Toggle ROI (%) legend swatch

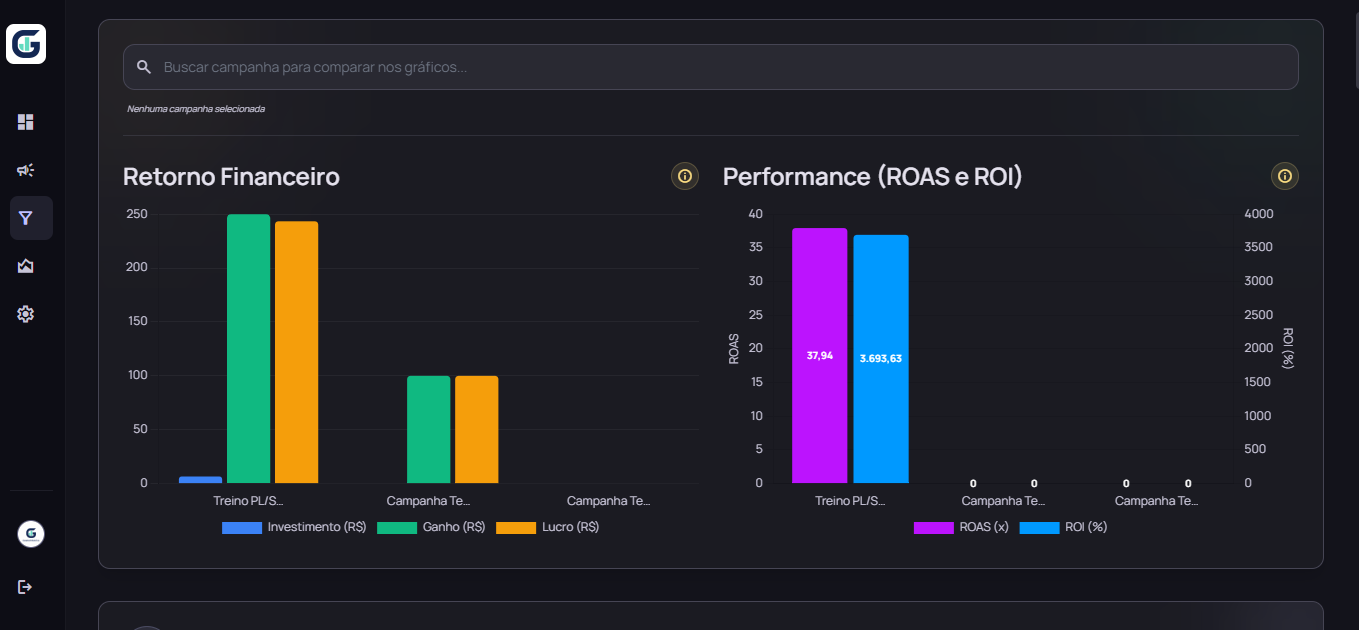(1039, 527)
